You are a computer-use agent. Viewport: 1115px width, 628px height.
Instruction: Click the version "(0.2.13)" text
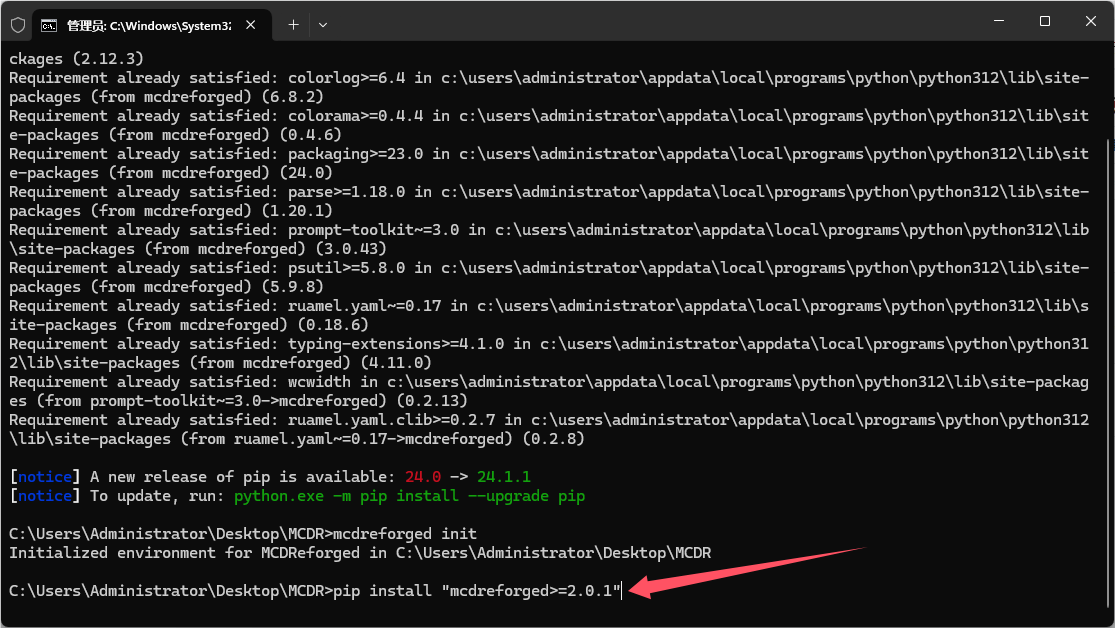coord(432,400)
